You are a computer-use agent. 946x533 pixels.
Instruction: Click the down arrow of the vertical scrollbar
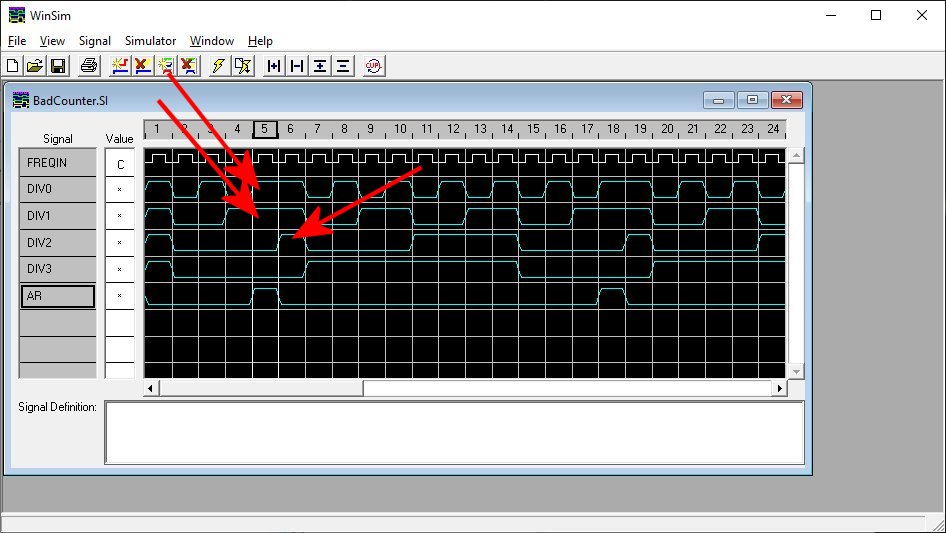coord(796,371)
